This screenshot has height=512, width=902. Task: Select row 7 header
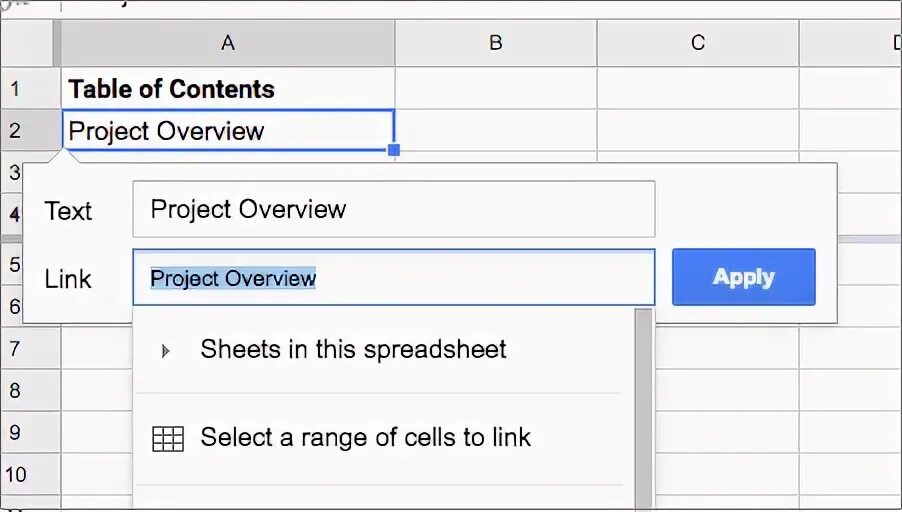(x=15, y=350)
